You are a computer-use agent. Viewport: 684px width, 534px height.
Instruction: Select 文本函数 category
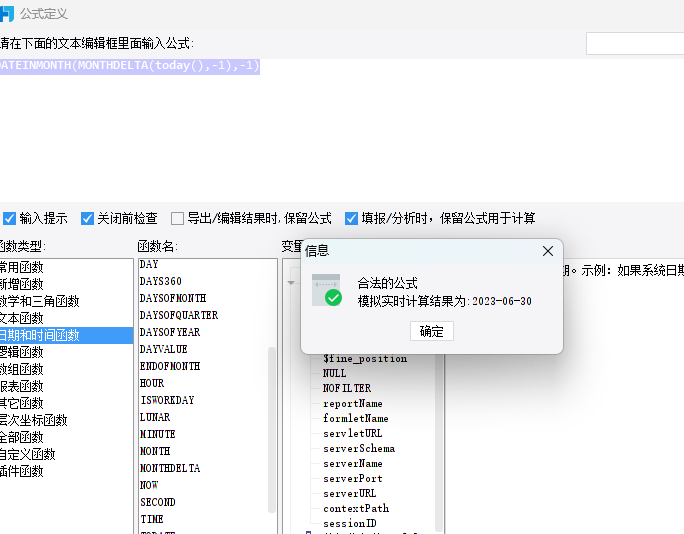point(66,318)
